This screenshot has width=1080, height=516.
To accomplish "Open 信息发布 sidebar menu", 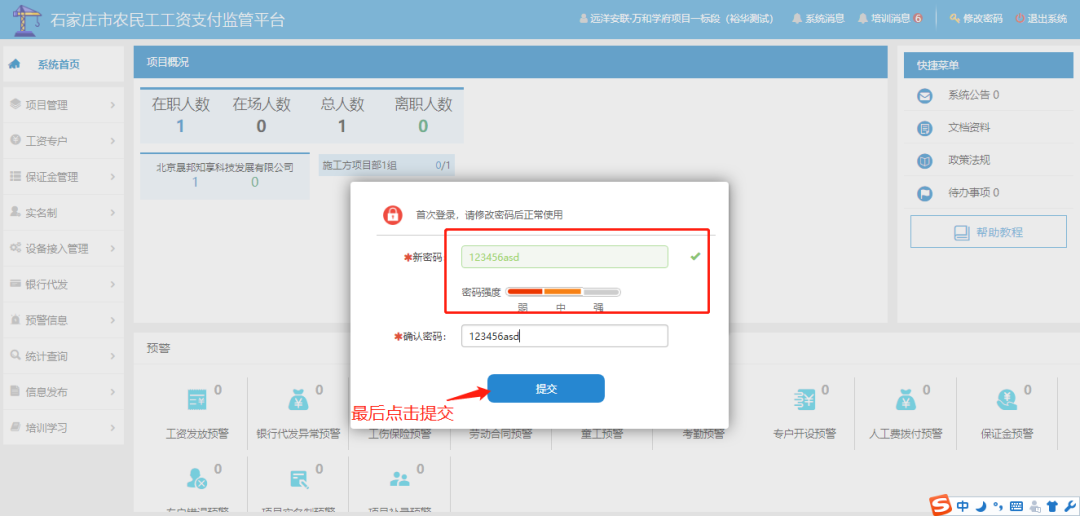I will pyautogui.click(x=63, y=392).
